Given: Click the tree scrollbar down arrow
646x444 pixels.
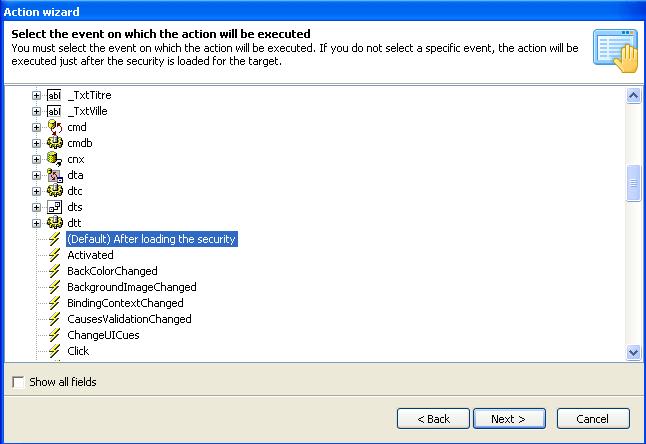Looking at the screenshot, I should click(x=633, y=352).
